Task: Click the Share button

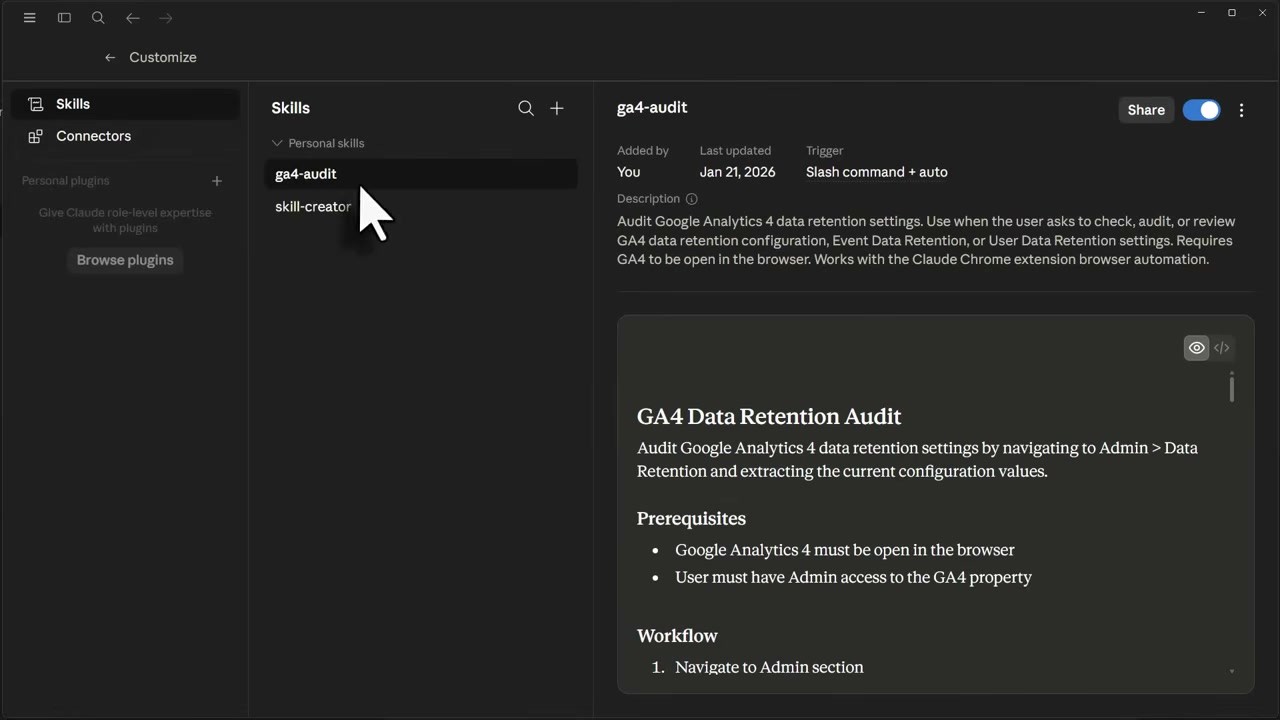Action: (x=1146, y=110)
